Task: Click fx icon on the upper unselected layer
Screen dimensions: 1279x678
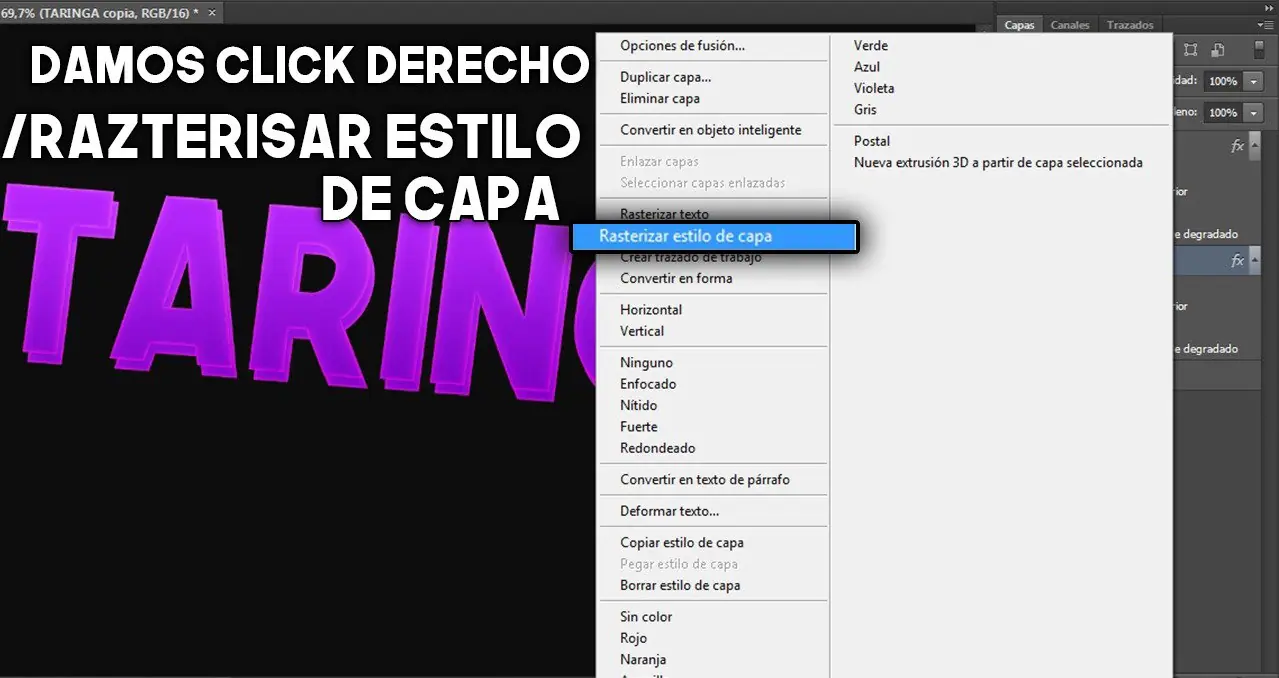Action: 1237,146
